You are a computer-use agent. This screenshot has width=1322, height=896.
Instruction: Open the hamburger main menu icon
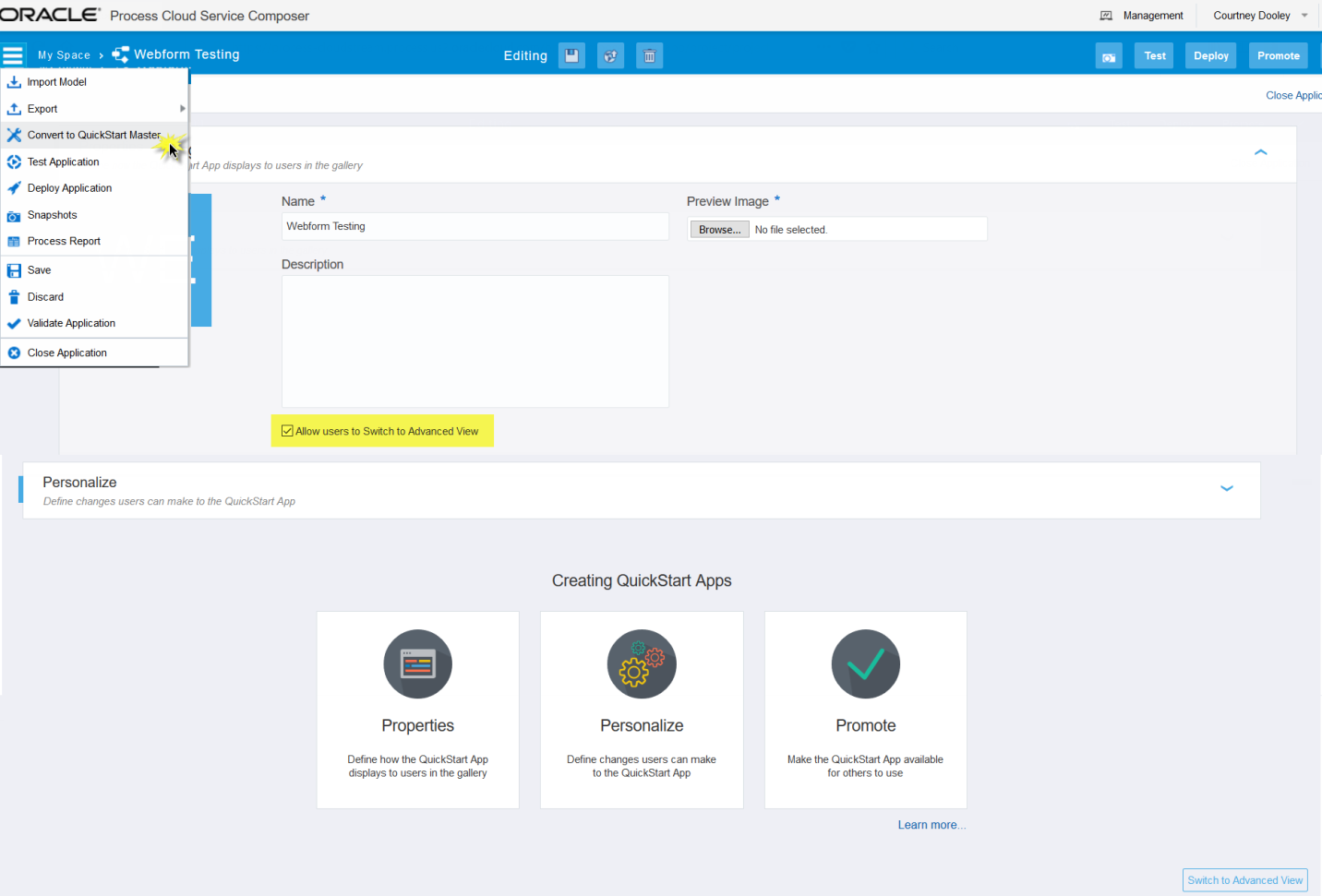point(13,54)
